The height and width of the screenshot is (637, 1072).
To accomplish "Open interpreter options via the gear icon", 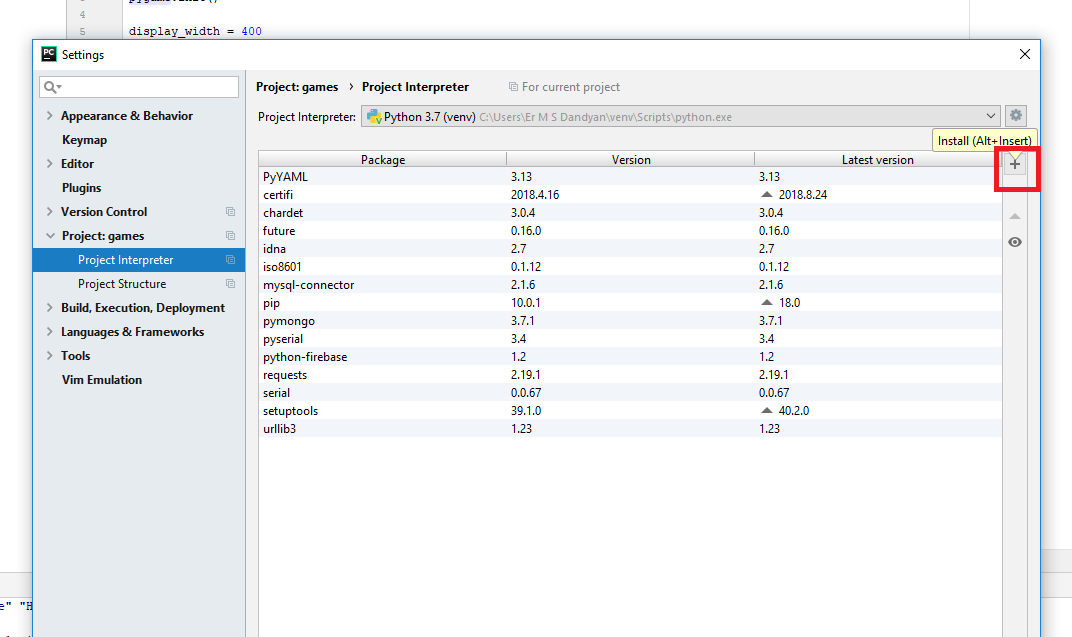I will point(1015,115).
